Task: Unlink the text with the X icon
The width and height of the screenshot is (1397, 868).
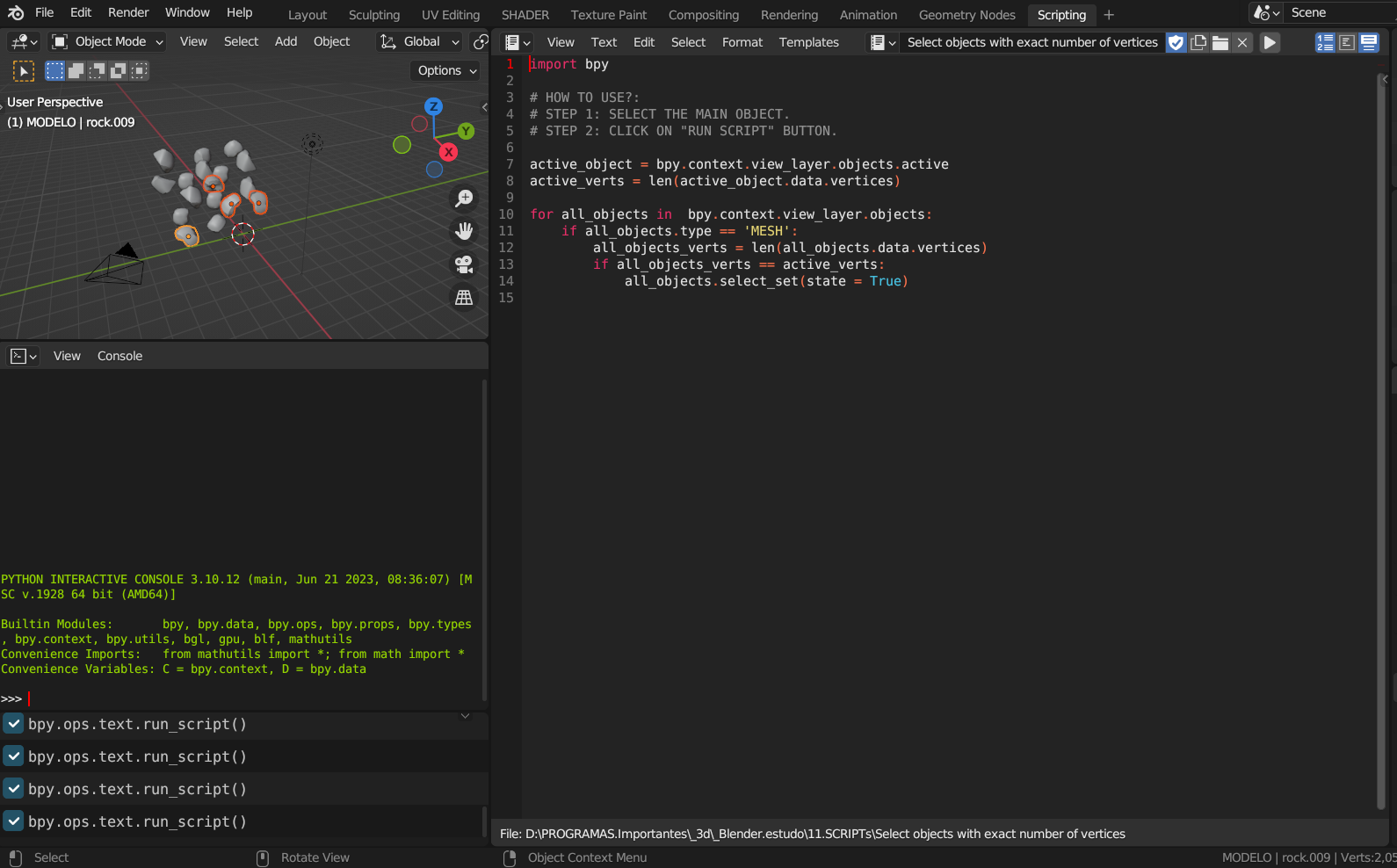Action: [1242, 42]
